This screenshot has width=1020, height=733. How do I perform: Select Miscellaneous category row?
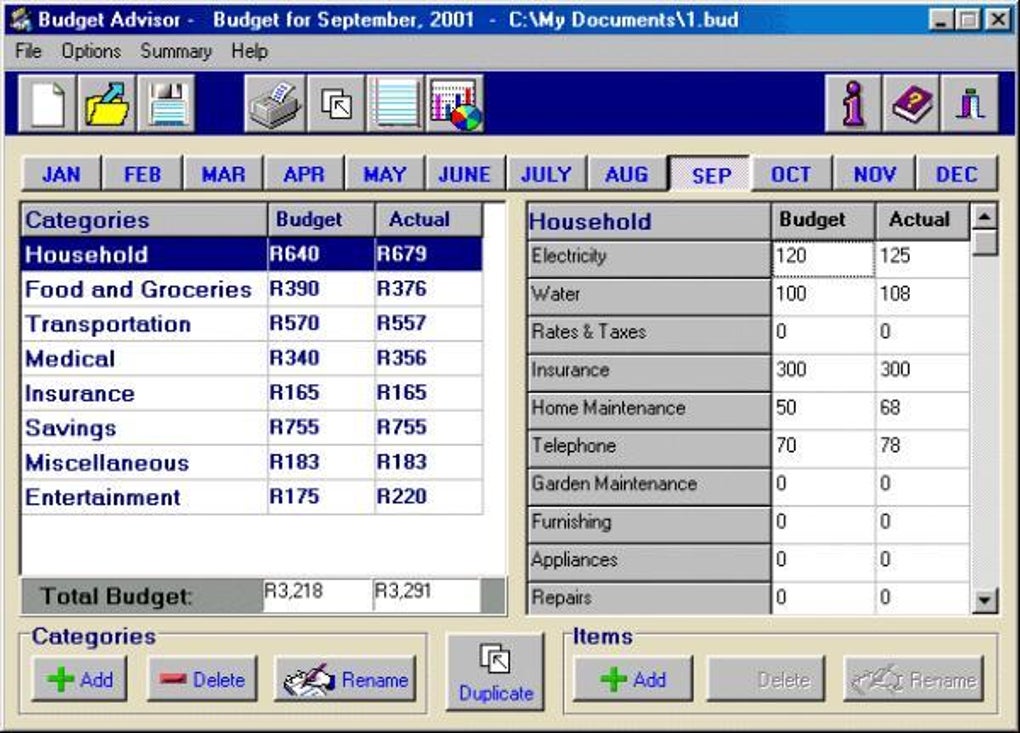(252, 462)
